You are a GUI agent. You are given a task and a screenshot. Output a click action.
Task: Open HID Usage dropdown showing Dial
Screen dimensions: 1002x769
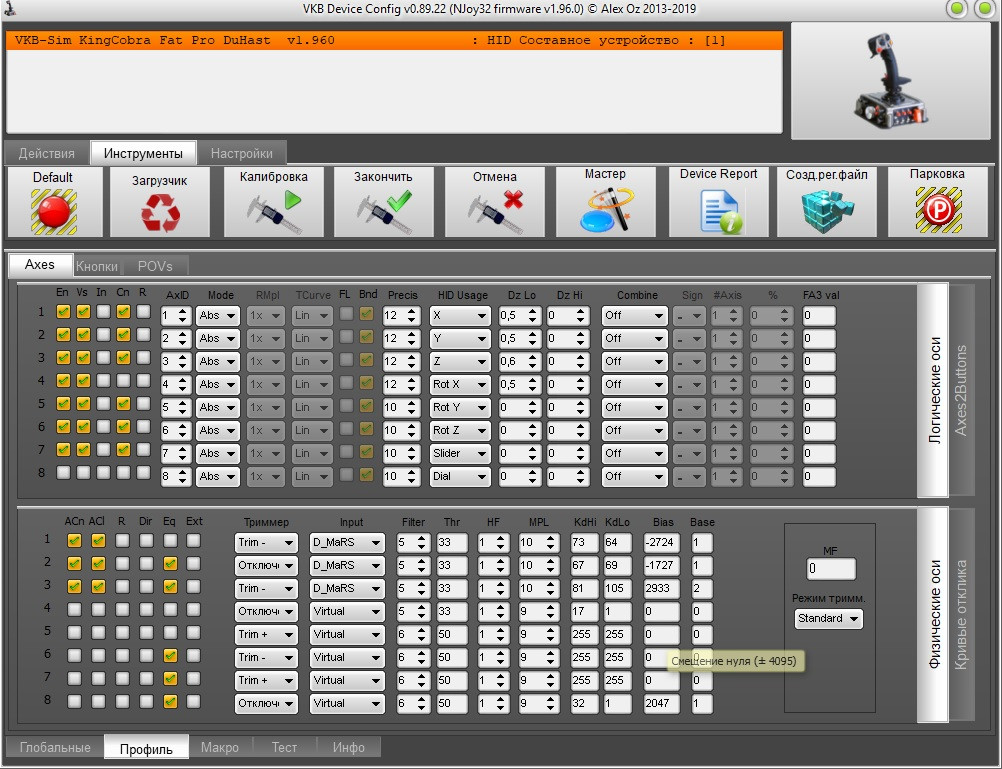[x=459, y=477]
